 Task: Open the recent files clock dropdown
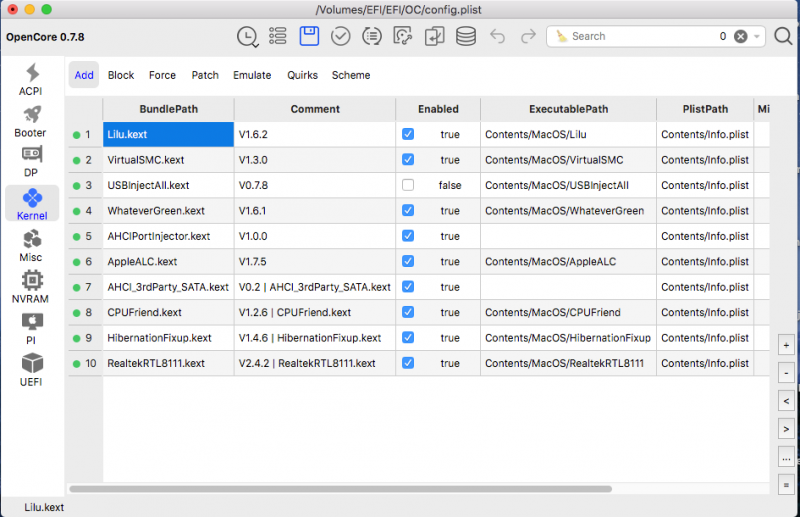(x=247, y=36)
